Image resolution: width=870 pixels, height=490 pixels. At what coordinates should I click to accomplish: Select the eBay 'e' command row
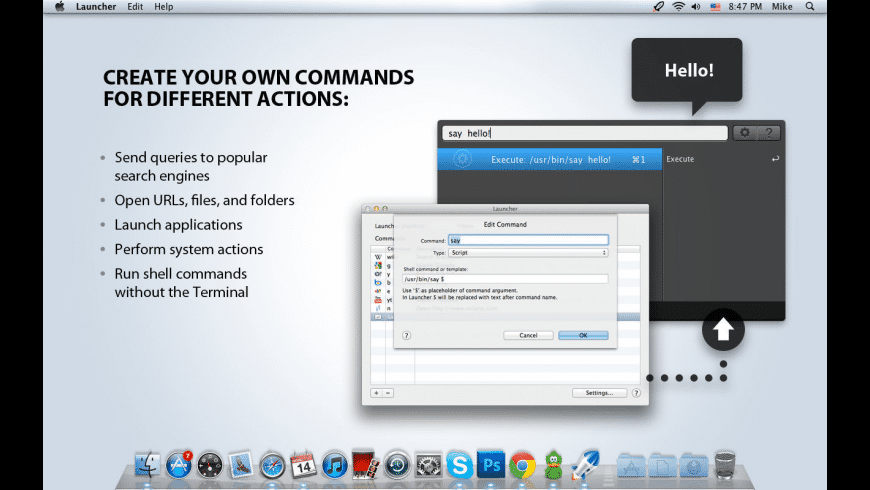tap(383, 291)
